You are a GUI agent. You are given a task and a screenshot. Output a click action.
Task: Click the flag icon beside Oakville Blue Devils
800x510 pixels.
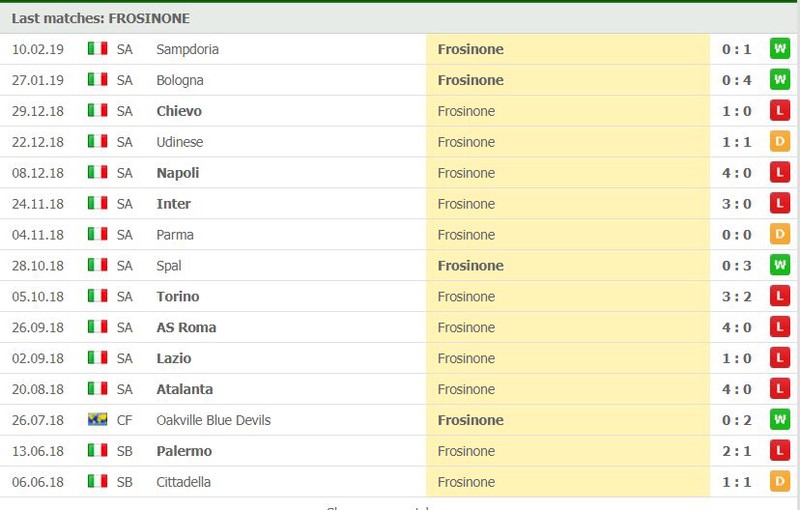[x=97, y=420]
